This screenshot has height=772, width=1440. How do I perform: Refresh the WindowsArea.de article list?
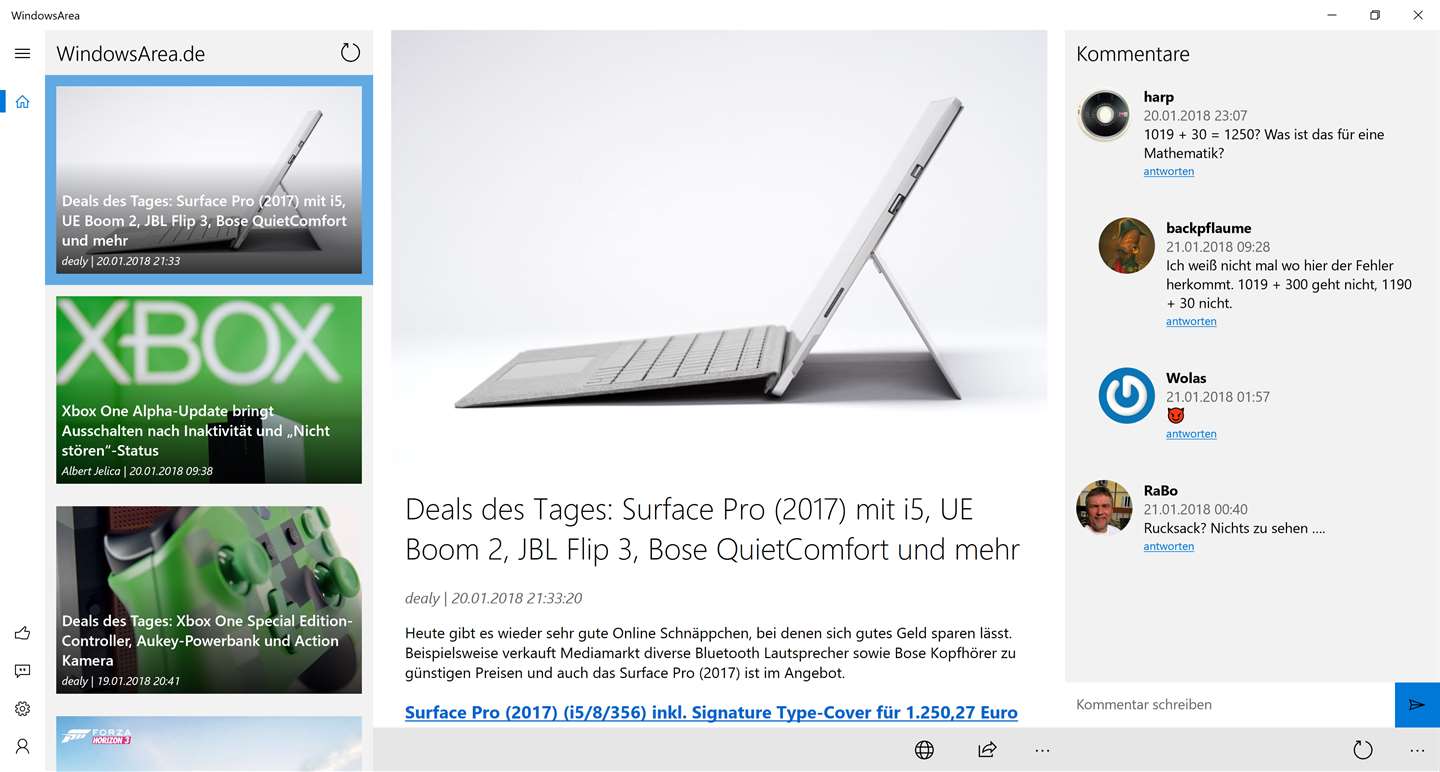[x=350, y=53]
